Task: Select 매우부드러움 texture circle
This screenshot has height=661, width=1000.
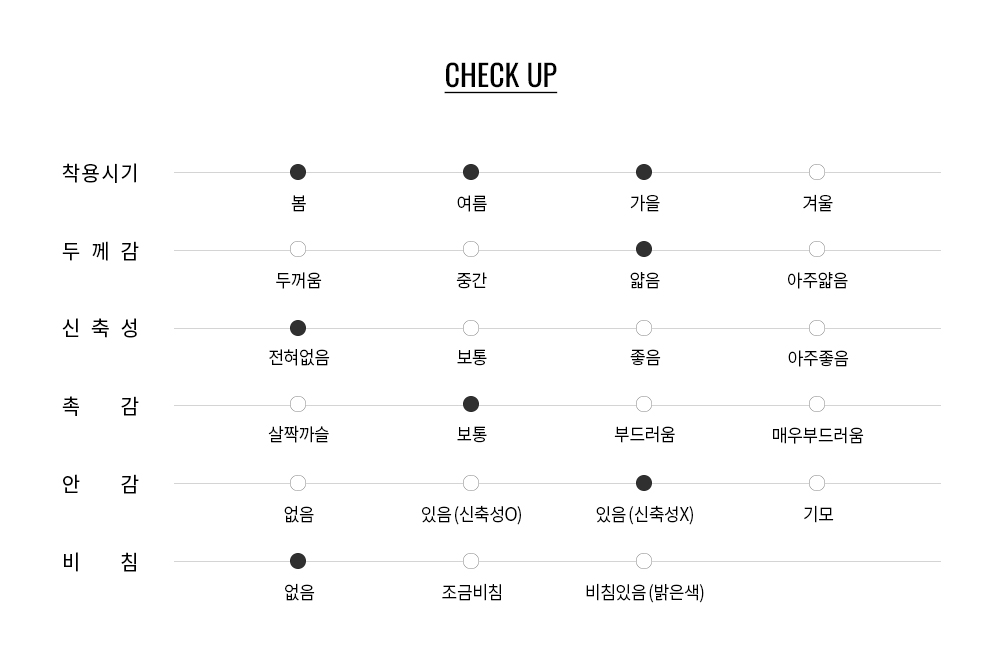Action: pos(816,405)
